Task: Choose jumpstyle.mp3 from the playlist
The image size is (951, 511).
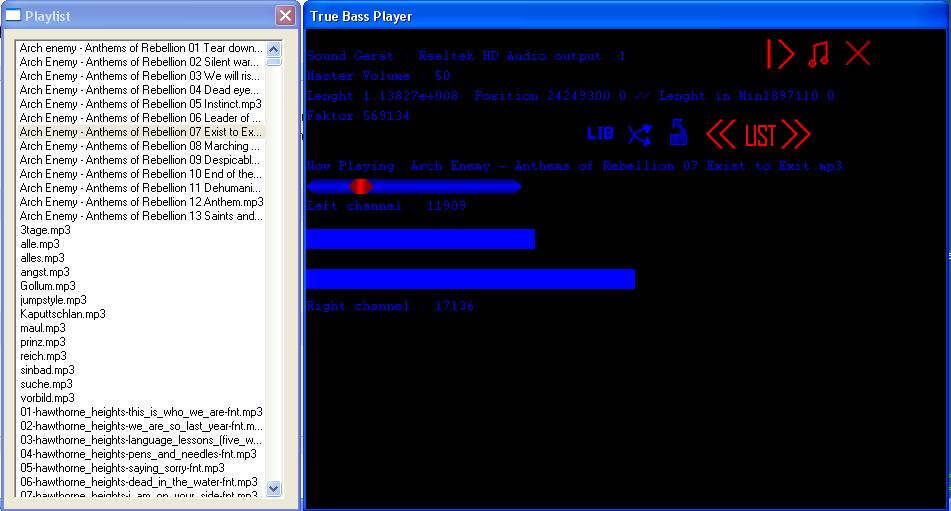Action: (53, 300)
